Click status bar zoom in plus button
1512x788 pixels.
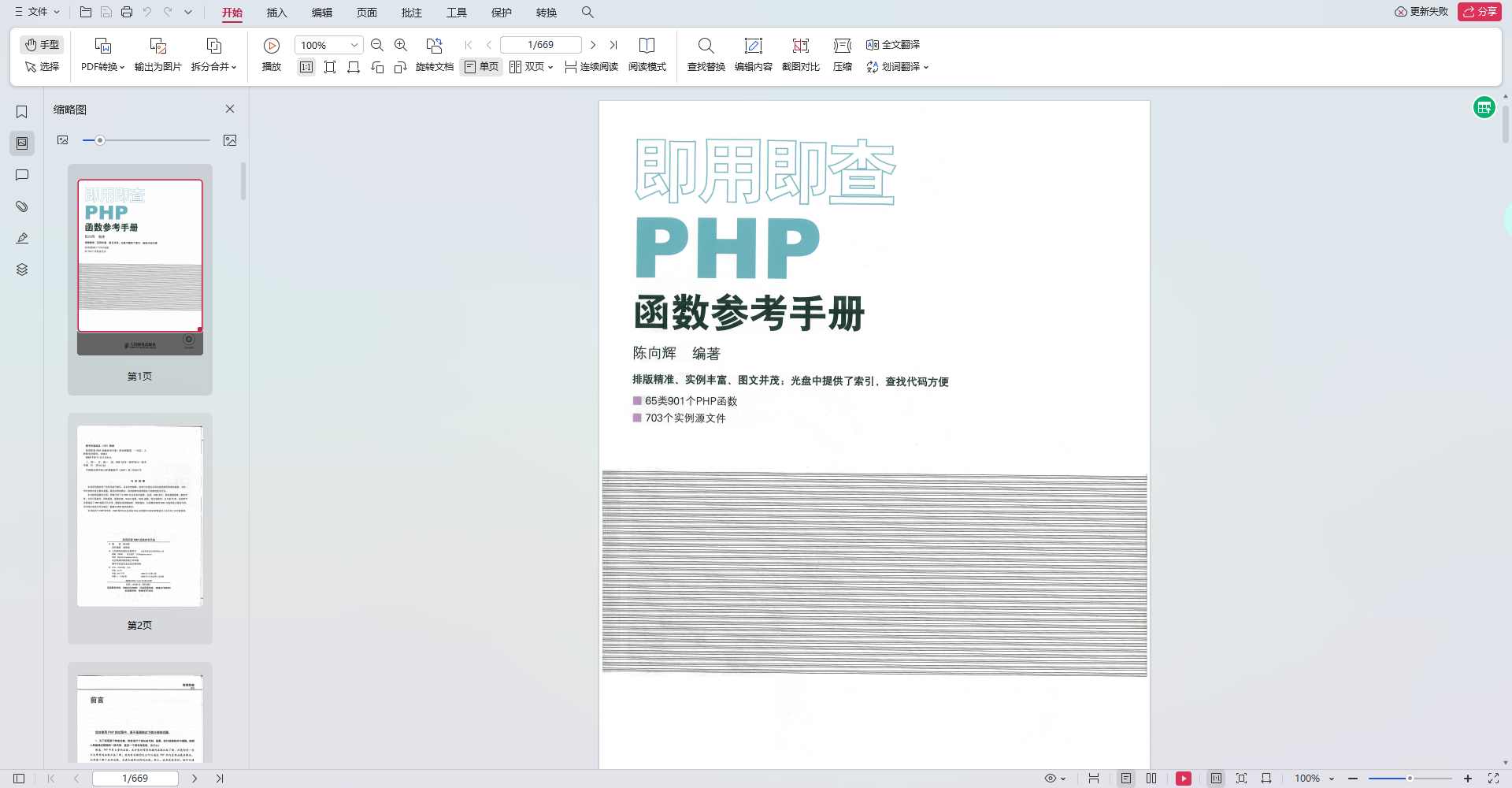click(x=1468, y=779)
